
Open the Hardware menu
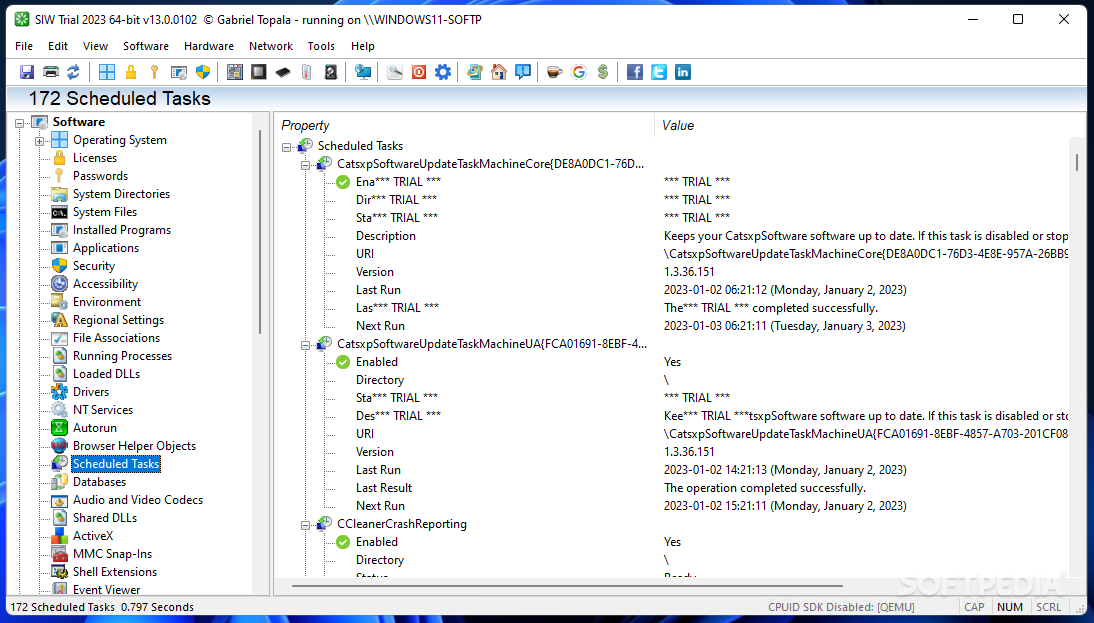[209, 46]
